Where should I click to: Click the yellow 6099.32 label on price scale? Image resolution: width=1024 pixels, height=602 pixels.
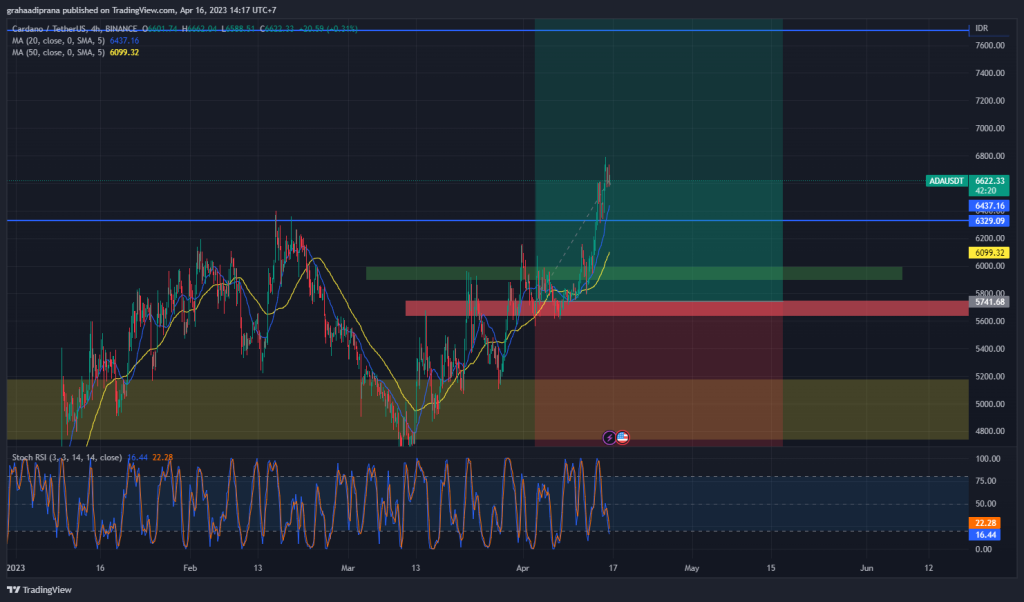tap(989, 253)
